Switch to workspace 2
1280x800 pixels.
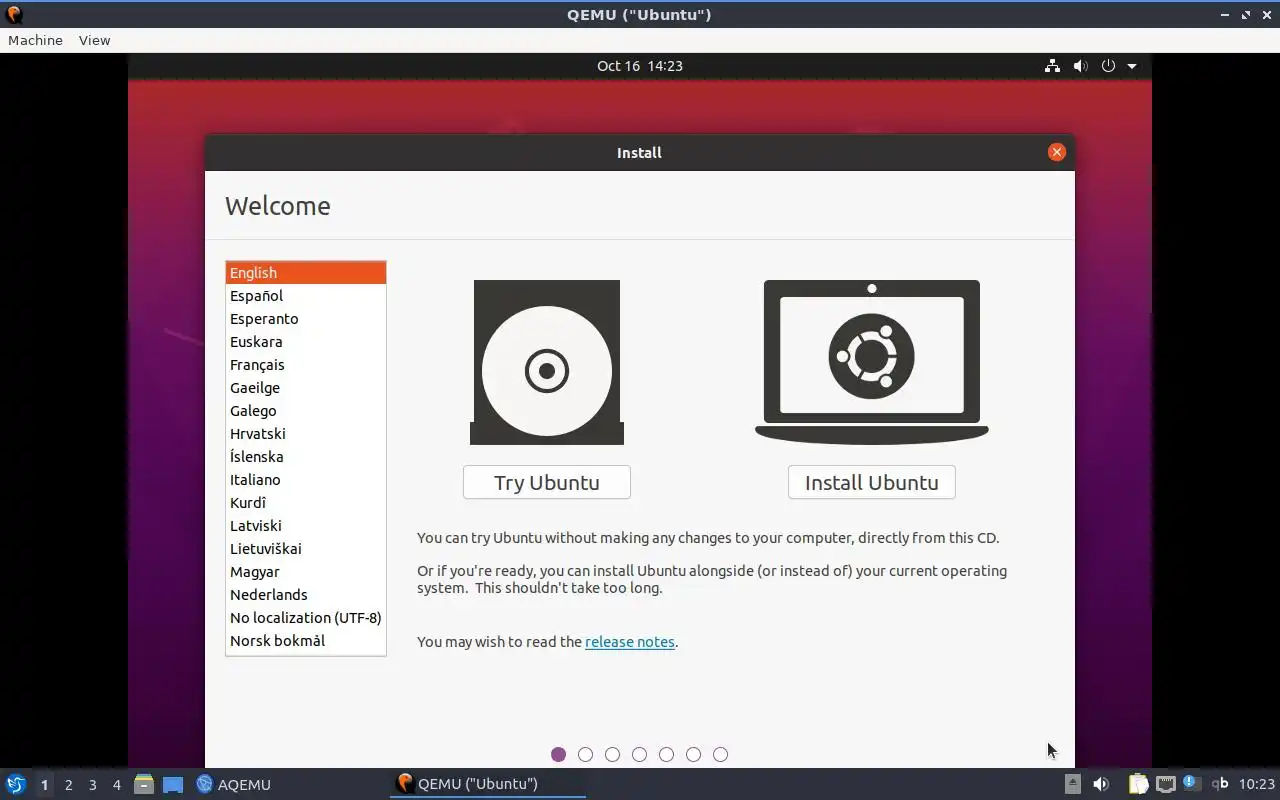(x=68, y=785)
